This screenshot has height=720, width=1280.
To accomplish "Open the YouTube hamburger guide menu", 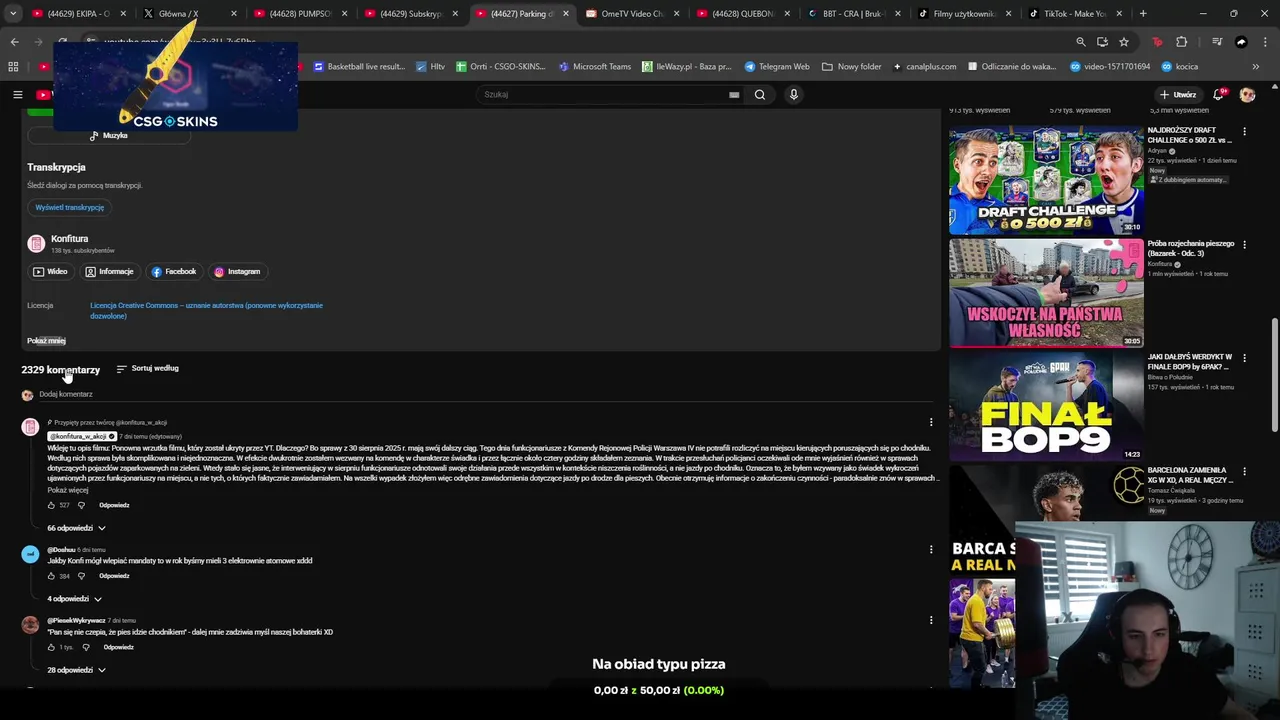I will point(17,95).
